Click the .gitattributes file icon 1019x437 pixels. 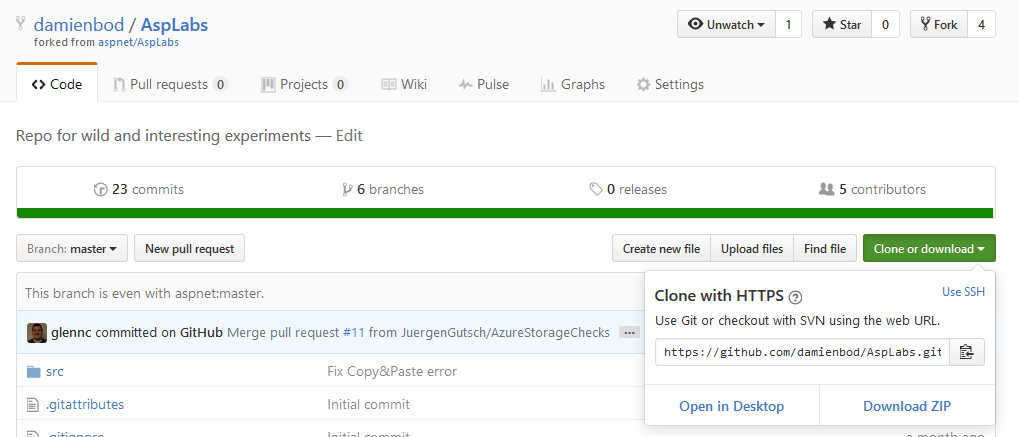point(33,404)
